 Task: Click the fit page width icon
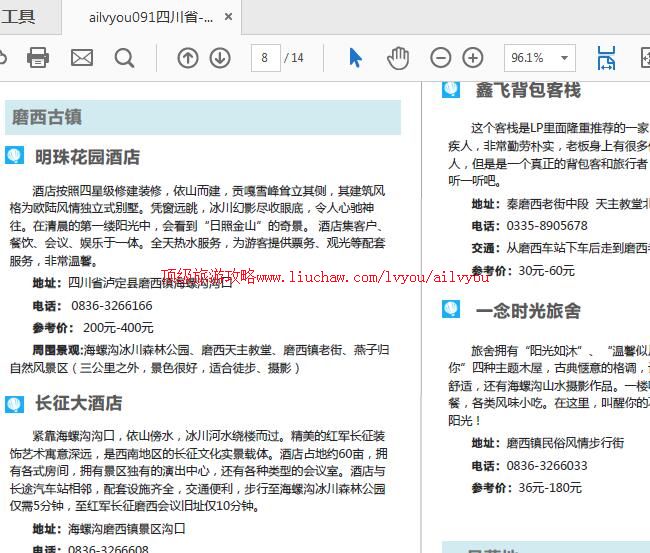[606, 58]
